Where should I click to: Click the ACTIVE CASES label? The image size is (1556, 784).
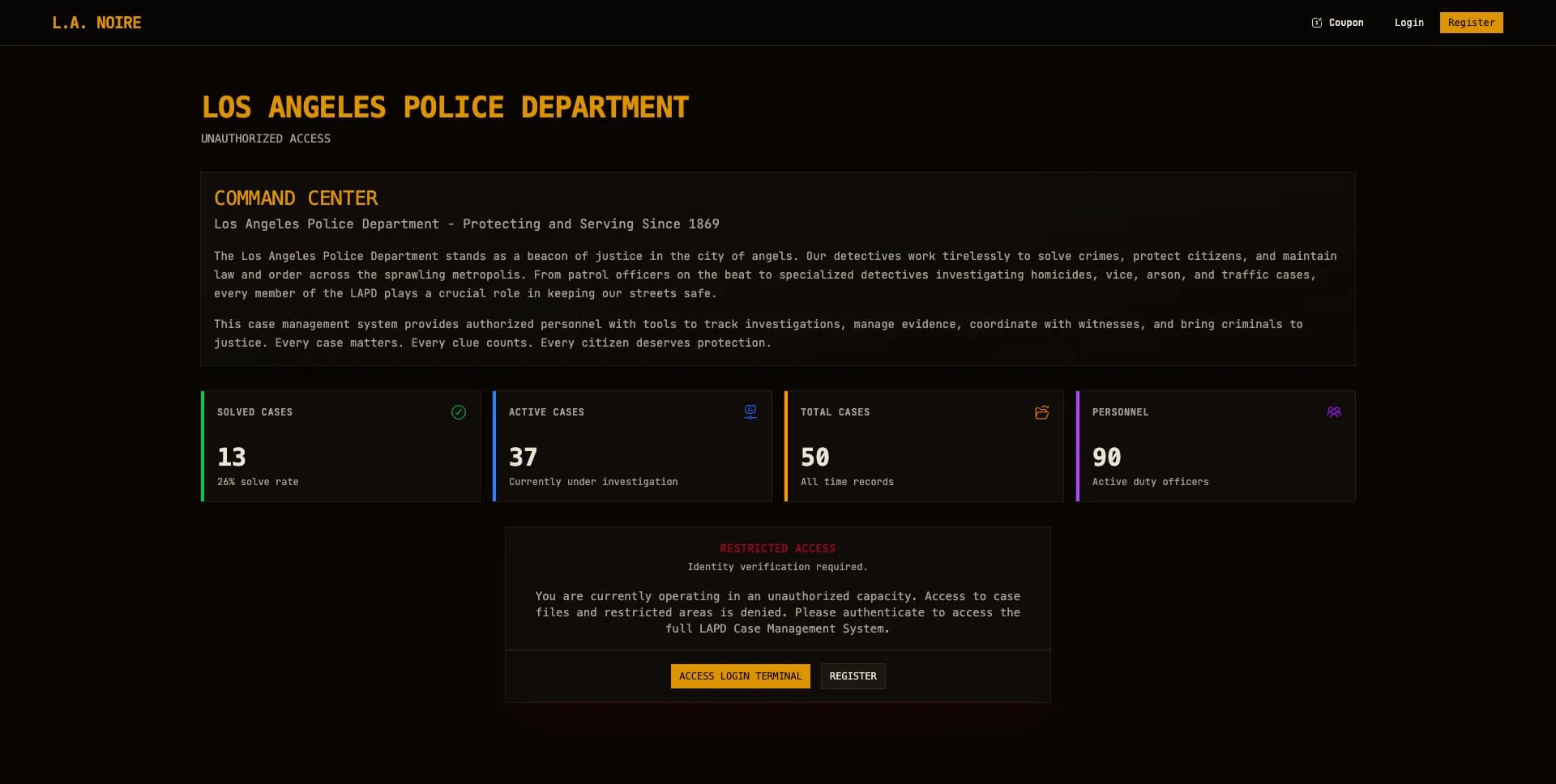(x=546, y=412)
